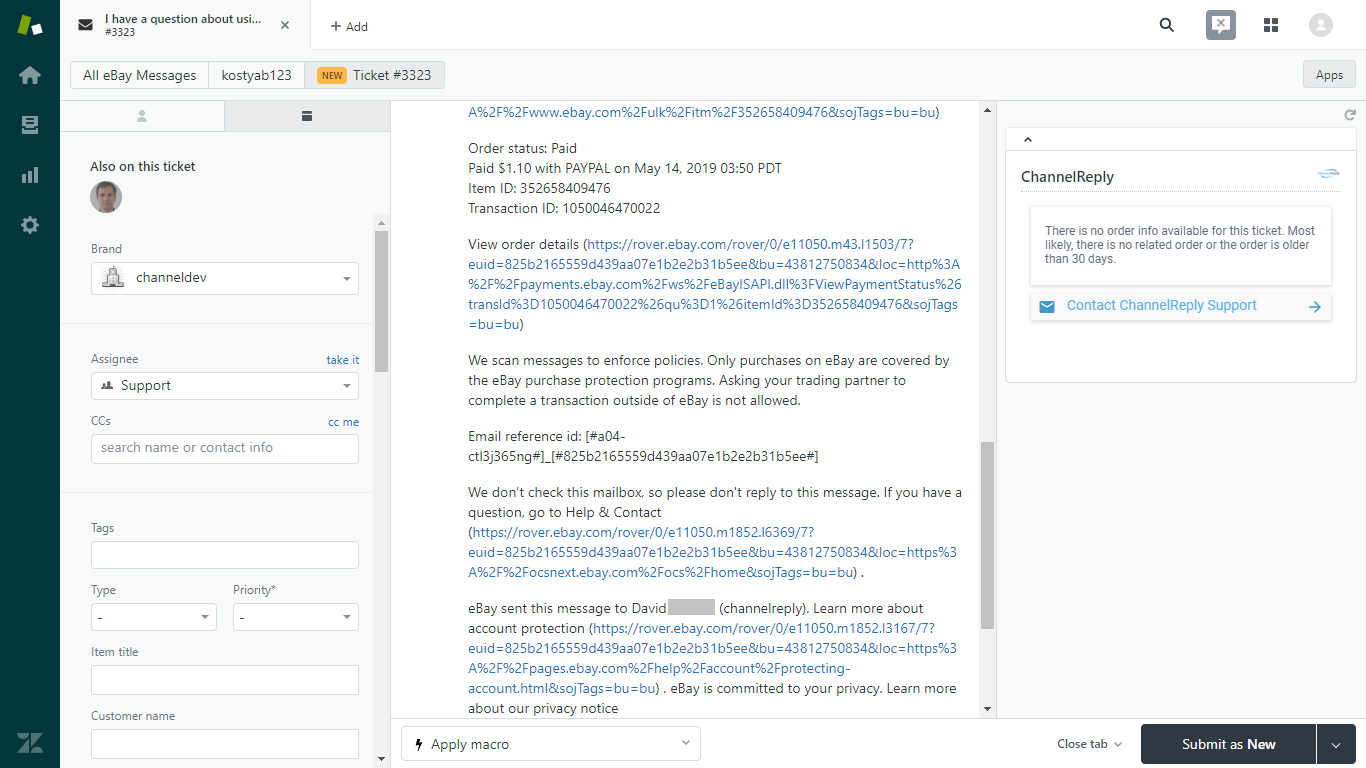Open the search magnifier icon
This screenshot has height=768, width=1366.
tap(1167, 25)
